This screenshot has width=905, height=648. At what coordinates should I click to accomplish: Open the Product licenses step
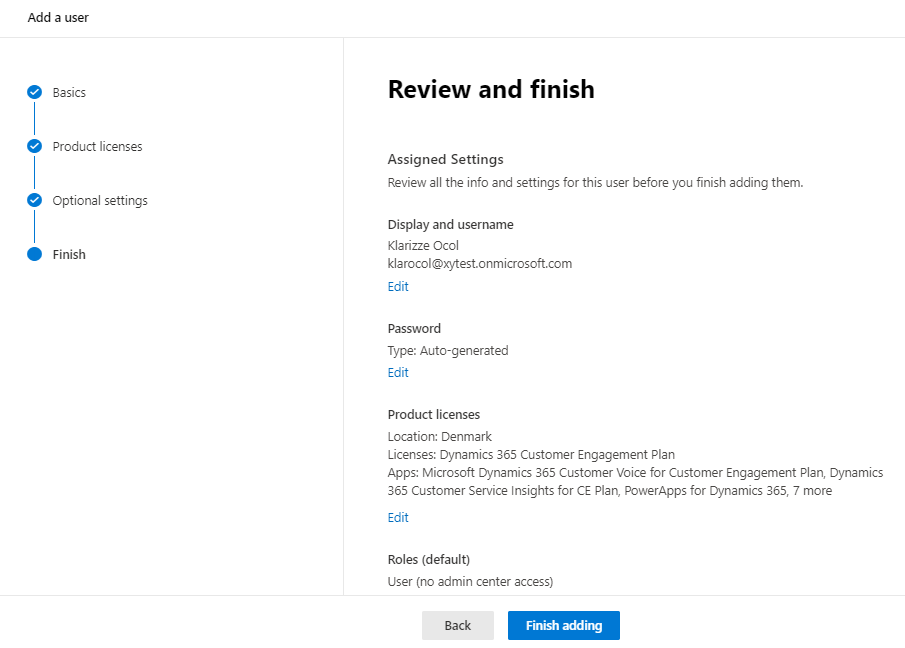tap(98, 147)
